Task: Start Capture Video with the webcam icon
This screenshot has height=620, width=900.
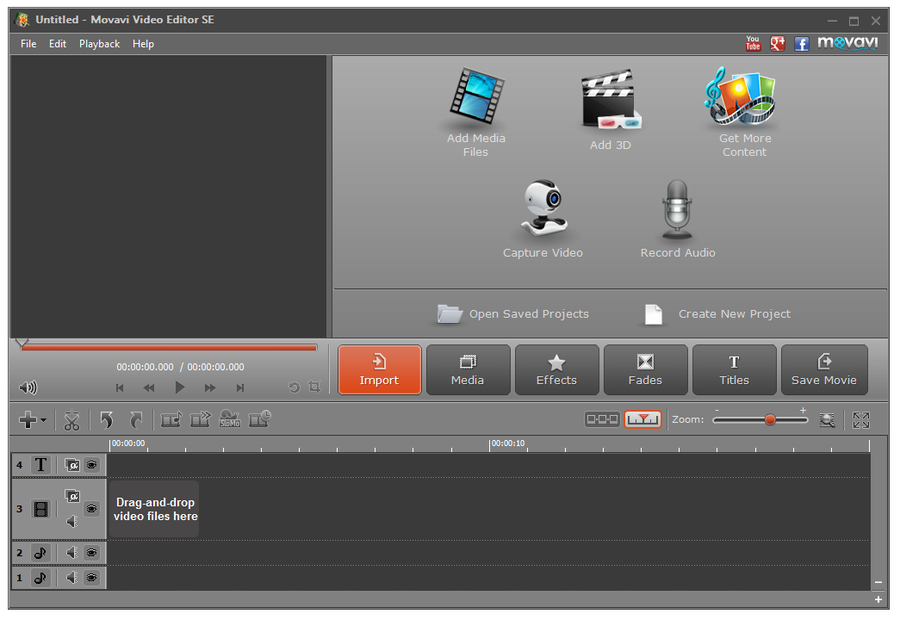Action: pos(544,208)
